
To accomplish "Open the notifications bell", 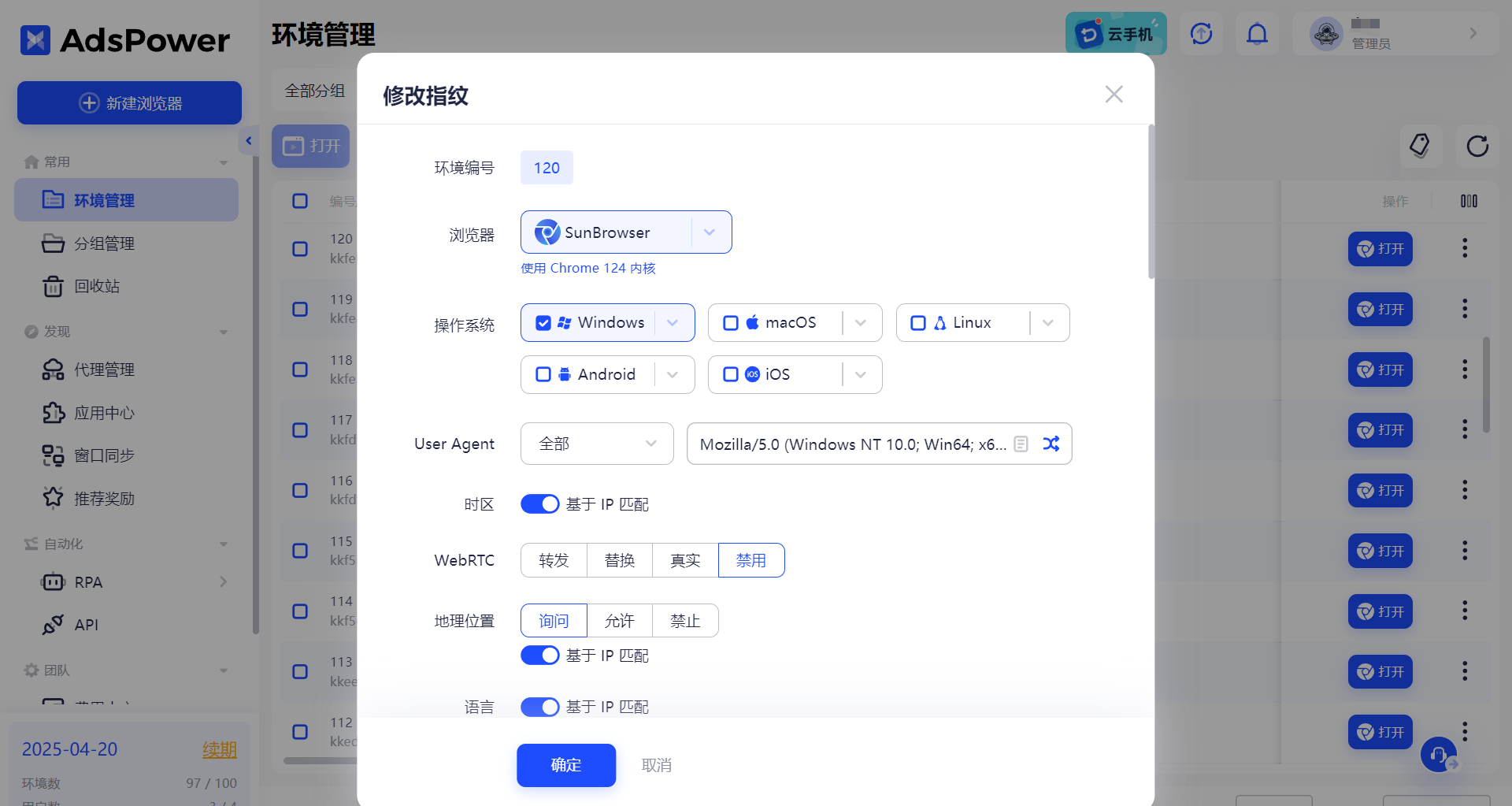I will pos(1257,34).
